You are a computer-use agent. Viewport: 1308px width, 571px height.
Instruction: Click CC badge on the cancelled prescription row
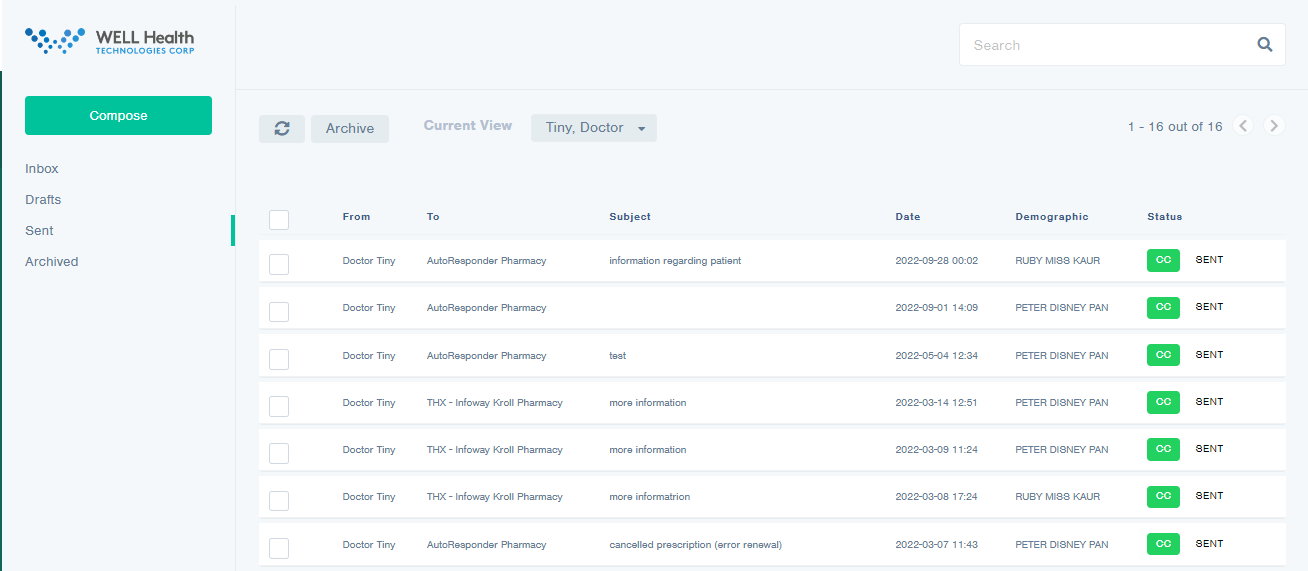1163,544
